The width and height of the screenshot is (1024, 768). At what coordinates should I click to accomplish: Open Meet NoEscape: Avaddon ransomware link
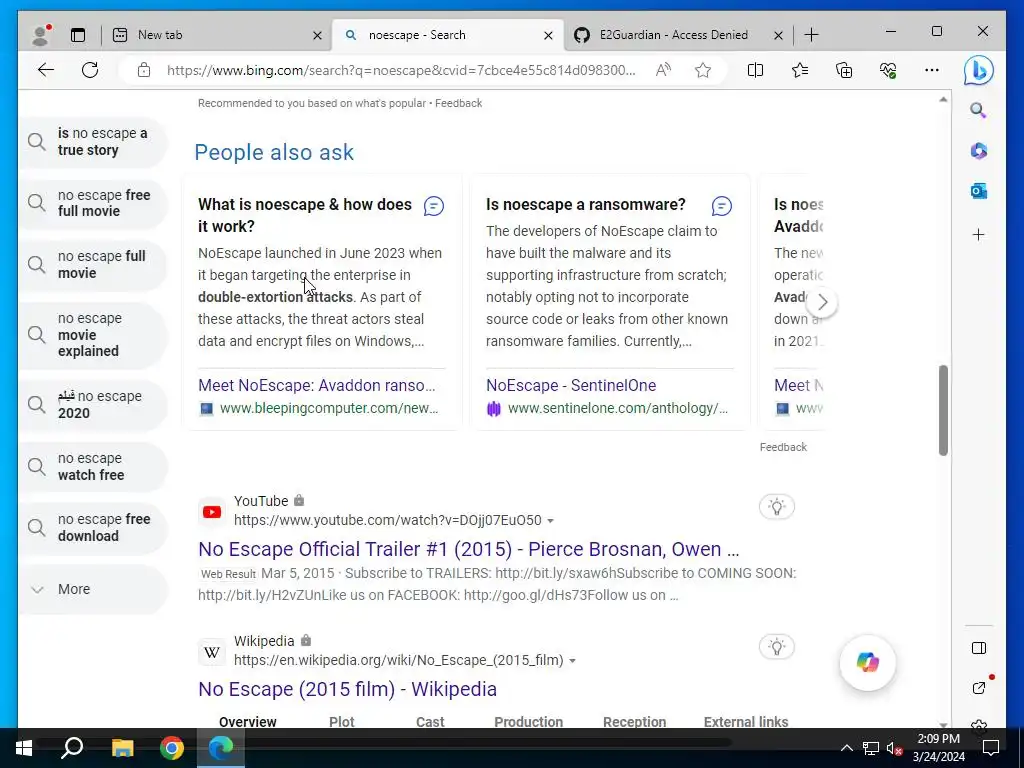(316, 385)
